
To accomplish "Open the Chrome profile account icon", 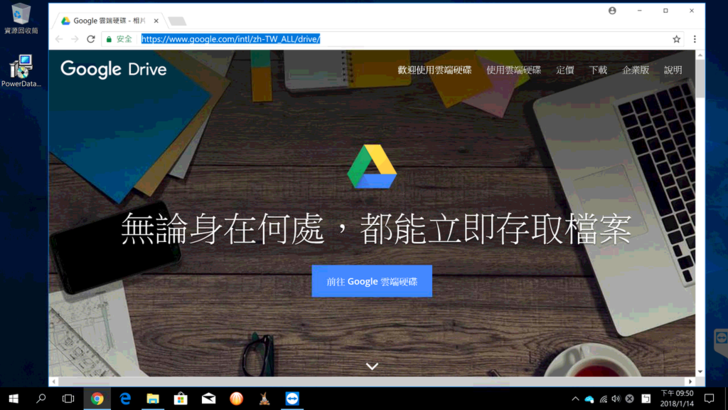I will 612,11.
